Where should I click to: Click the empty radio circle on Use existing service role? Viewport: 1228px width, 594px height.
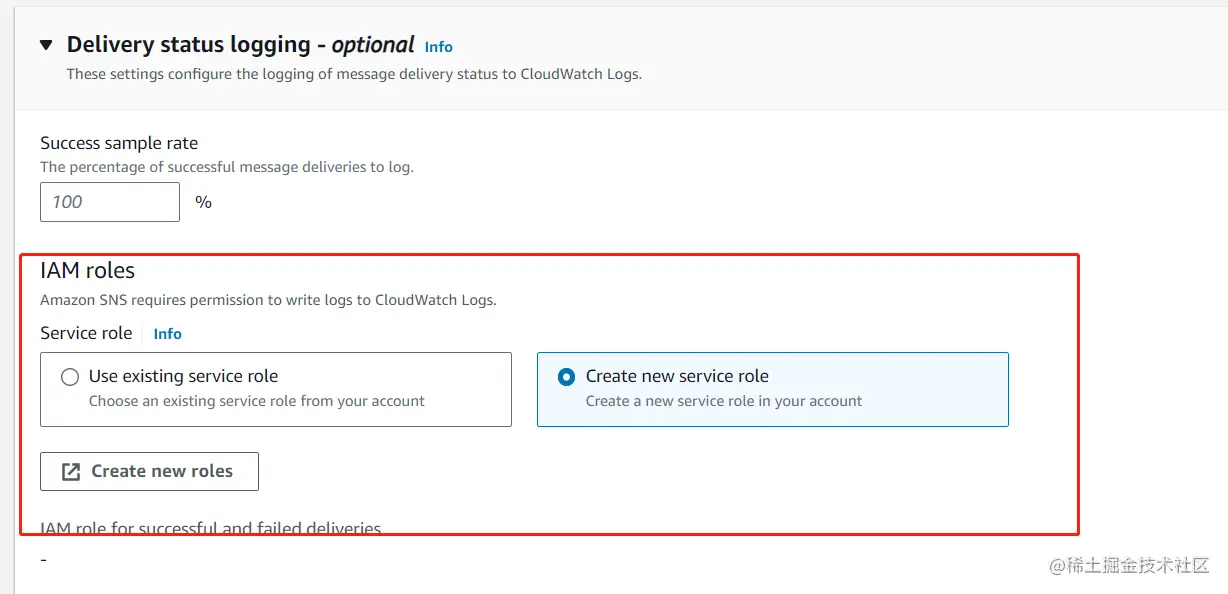[x=69, y=377]
